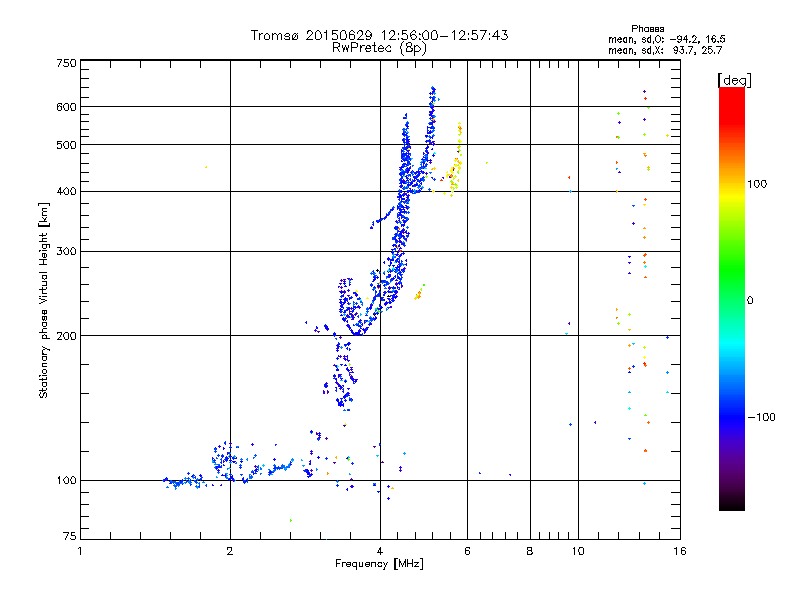Click the 1 tick on the frequency axis
800x600 pixels.
coord(80,551)
